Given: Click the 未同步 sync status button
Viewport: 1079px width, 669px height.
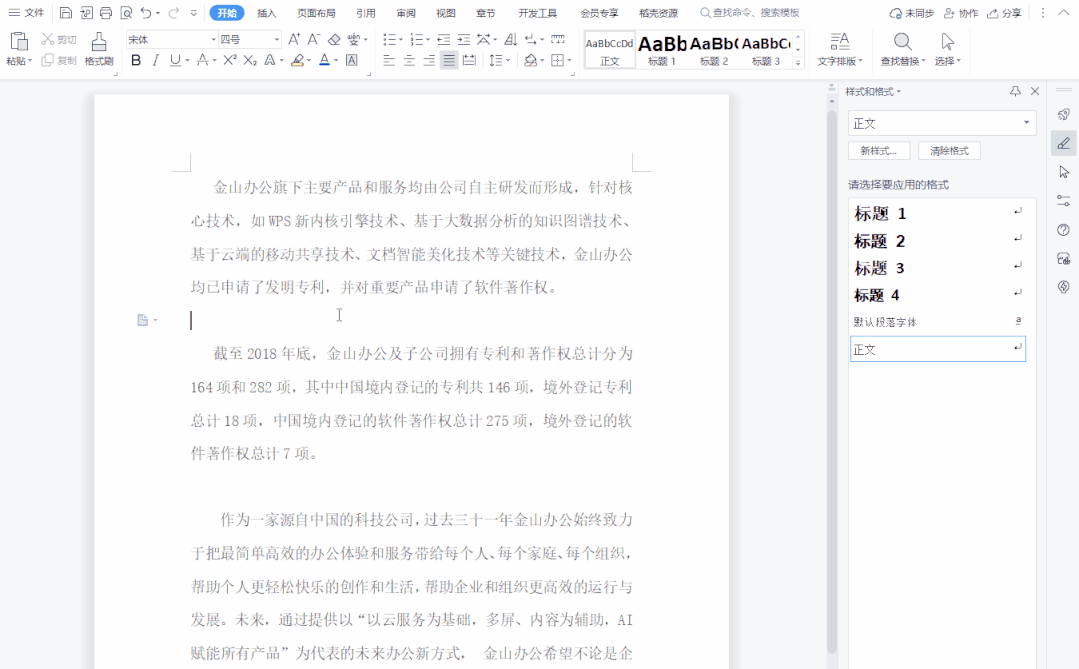Looking at the screenshot, I should pos(912,13).
